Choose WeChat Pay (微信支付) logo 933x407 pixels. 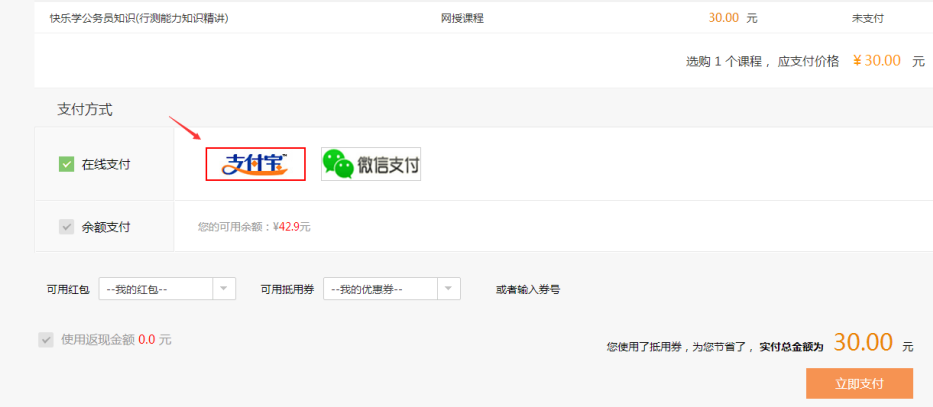371,164
